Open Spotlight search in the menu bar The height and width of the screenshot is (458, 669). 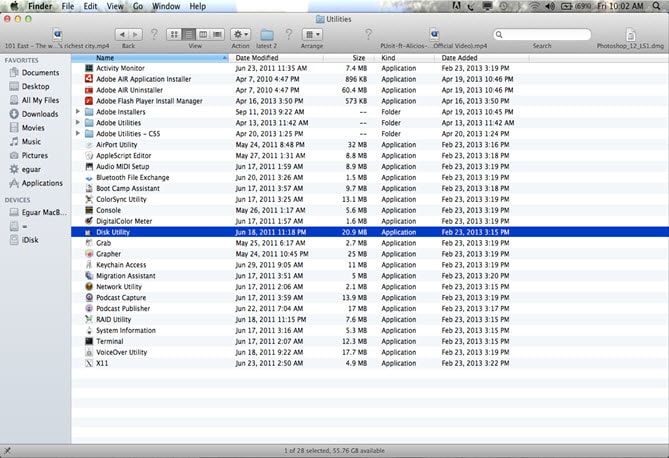click(x=656, y=6)
